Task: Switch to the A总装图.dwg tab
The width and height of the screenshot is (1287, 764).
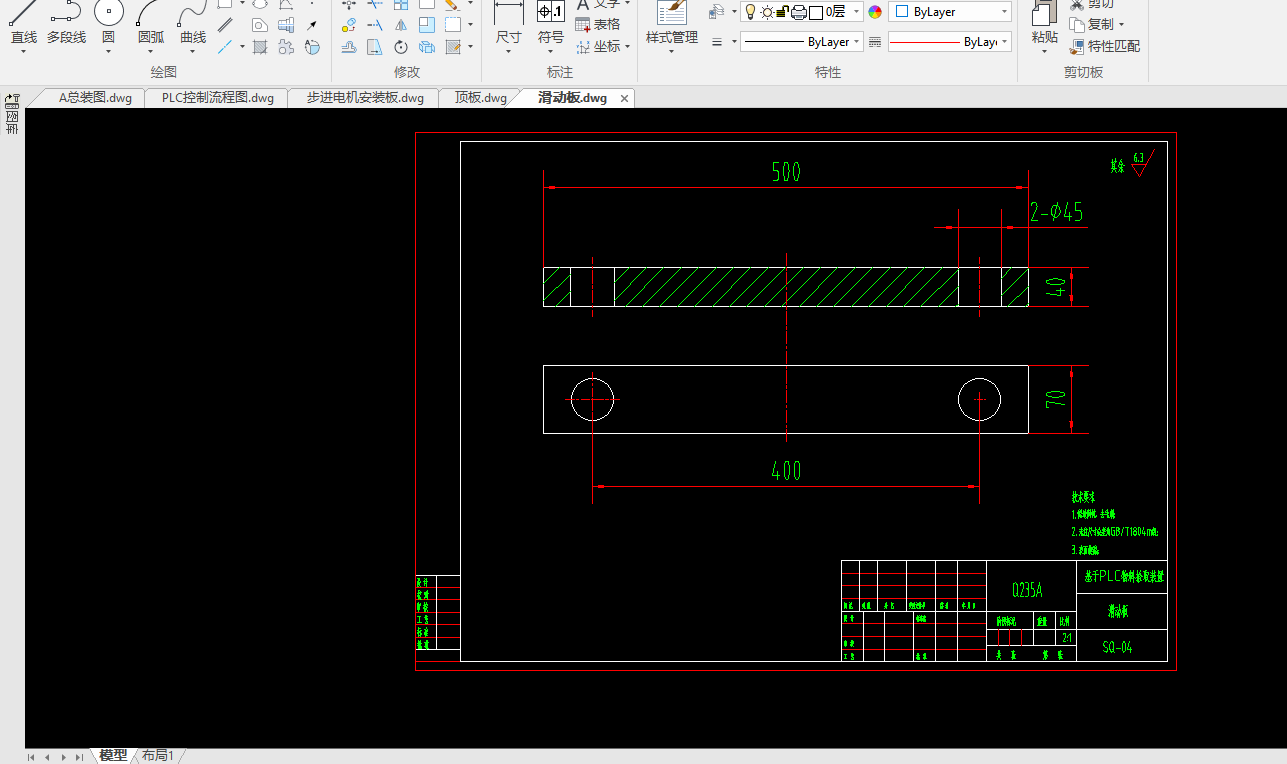Action: click(94, 98)
